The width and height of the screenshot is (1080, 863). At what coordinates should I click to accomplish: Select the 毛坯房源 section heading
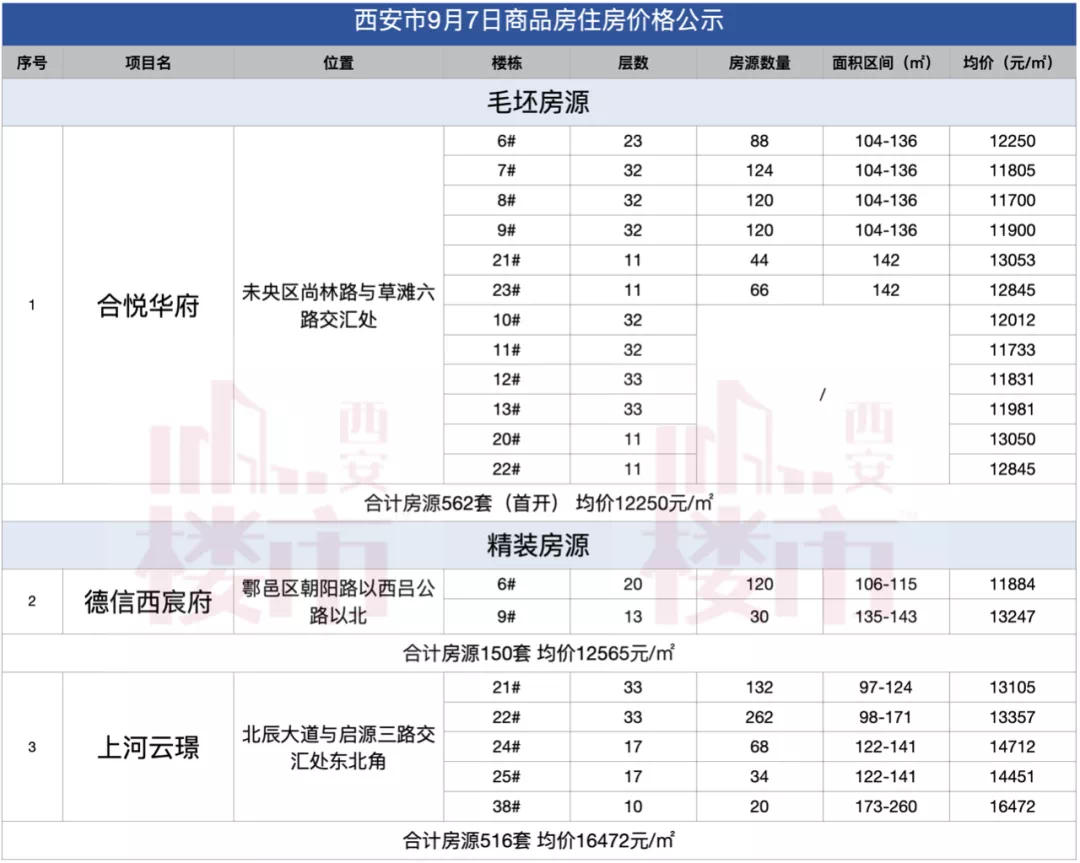539,102
